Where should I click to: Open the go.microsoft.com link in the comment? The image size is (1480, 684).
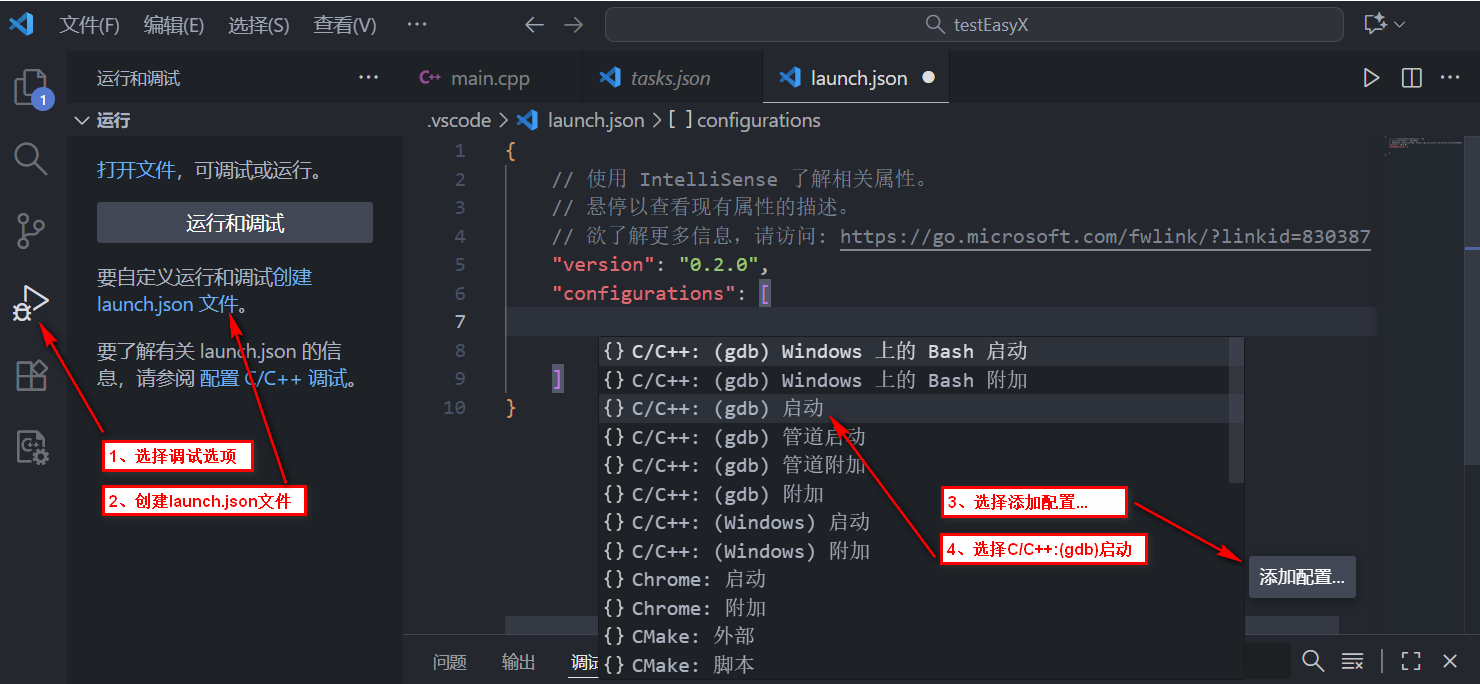click(1105, 236)
